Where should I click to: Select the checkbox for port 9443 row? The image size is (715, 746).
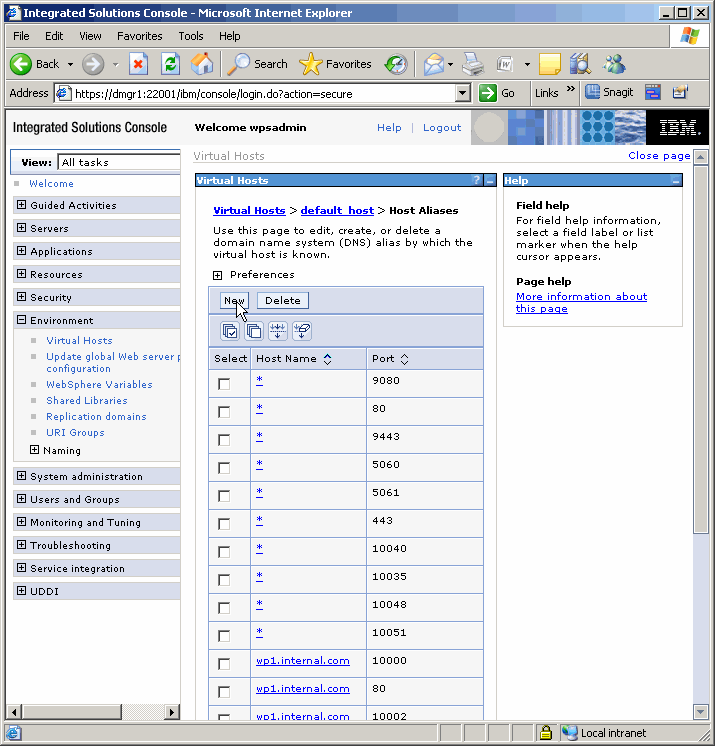tap(224, 440)
